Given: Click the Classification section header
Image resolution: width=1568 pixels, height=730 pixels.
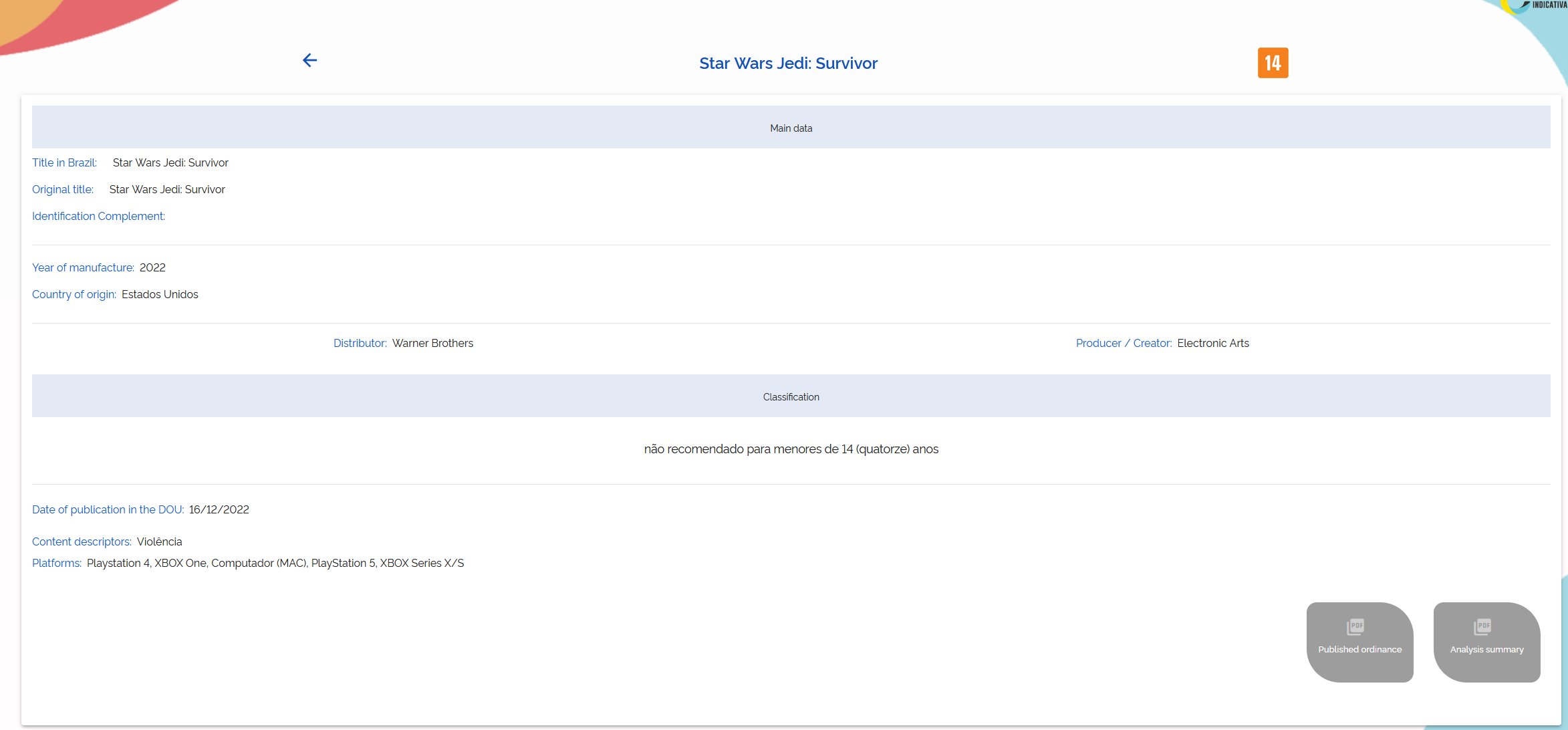Looking at the screenshot, I should tap(791, 396).
